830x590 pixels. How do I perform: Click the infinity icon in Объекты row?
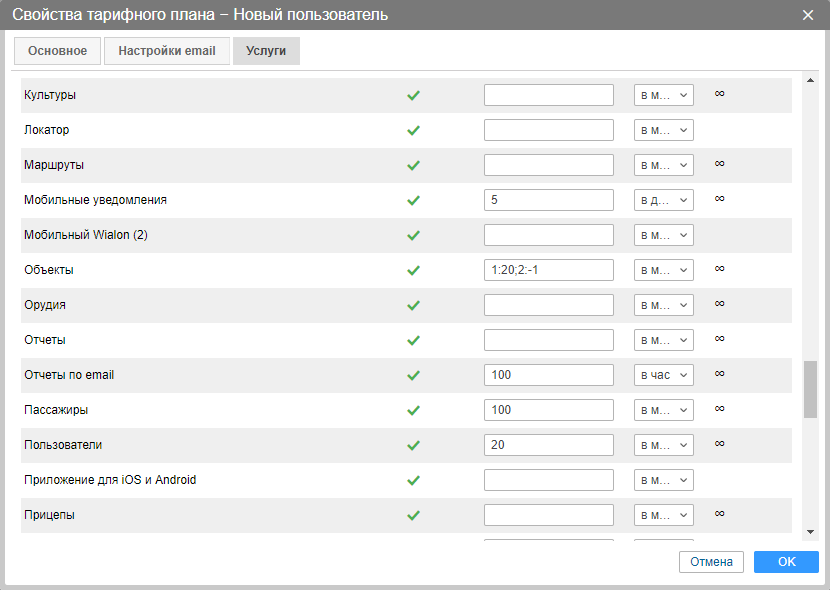coord(719,269)
